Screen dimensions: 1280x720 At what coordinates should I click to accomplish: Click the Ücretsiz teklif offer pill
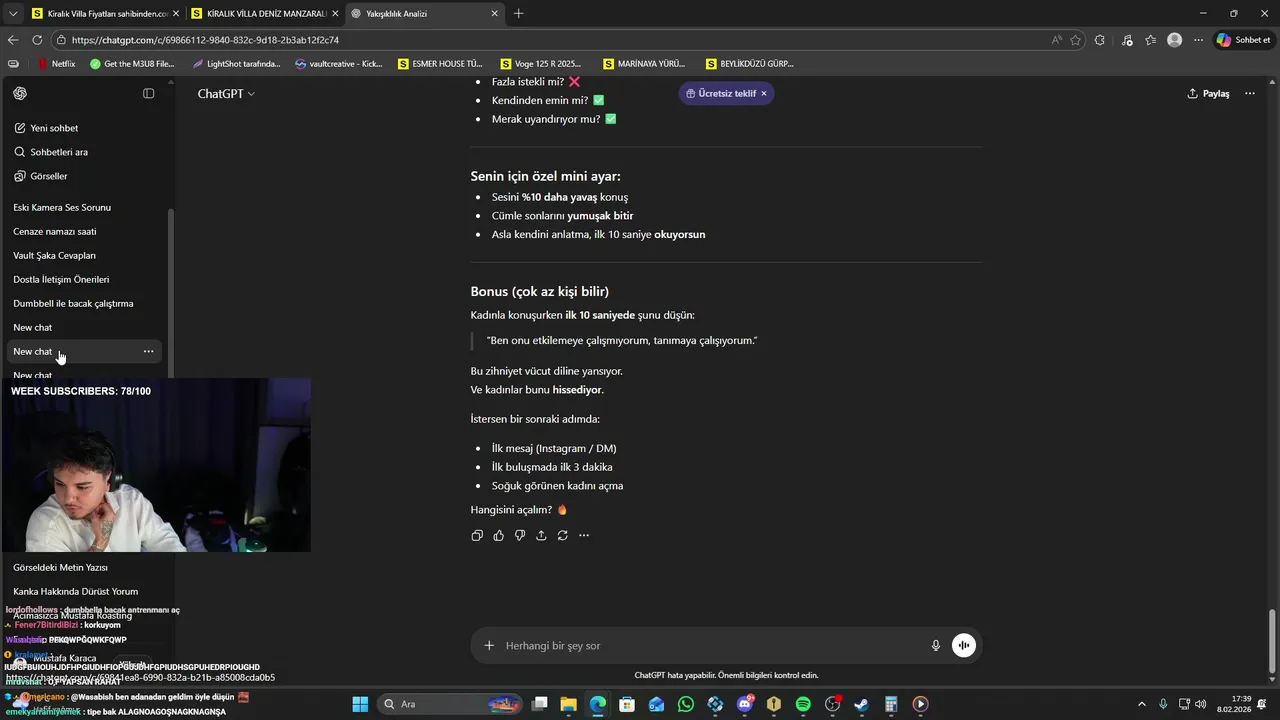[x=720, y=93]
